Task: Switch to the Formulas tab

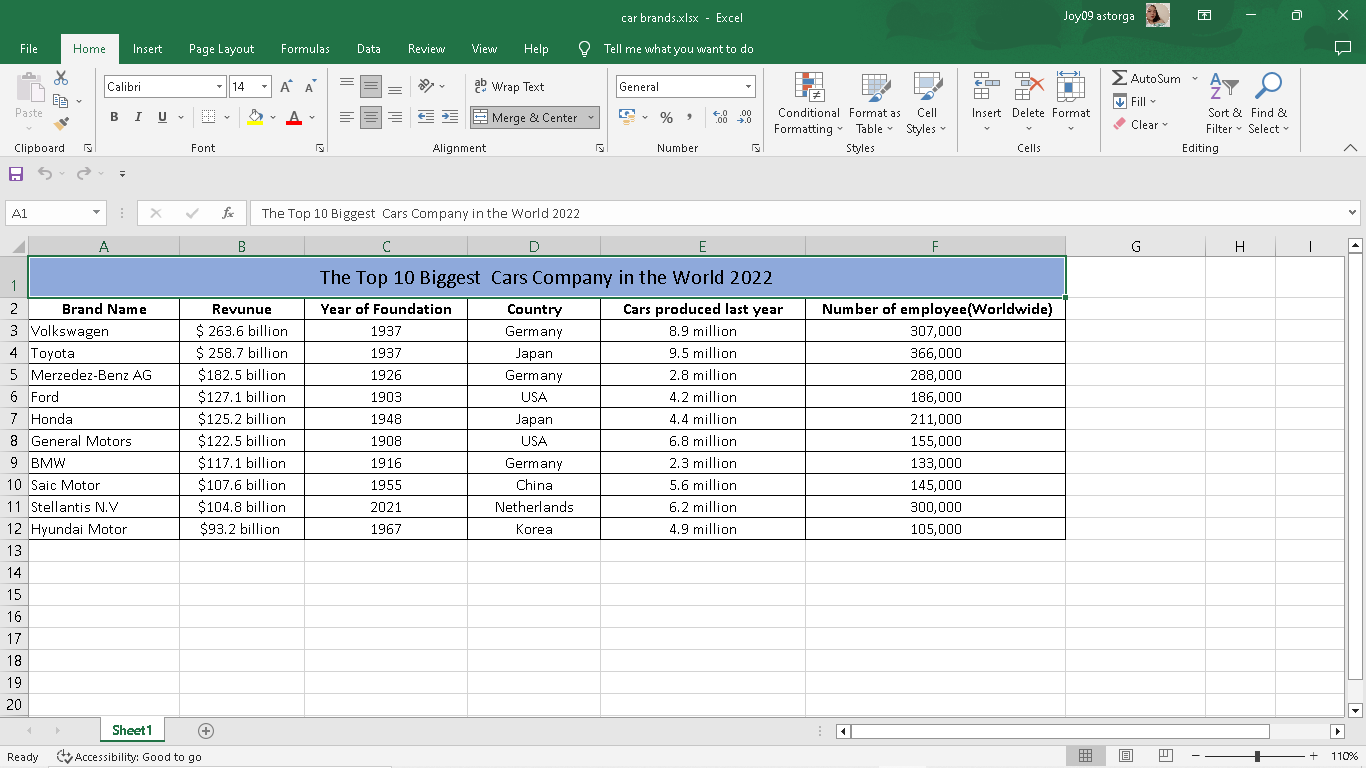Action: pos(305,49)
